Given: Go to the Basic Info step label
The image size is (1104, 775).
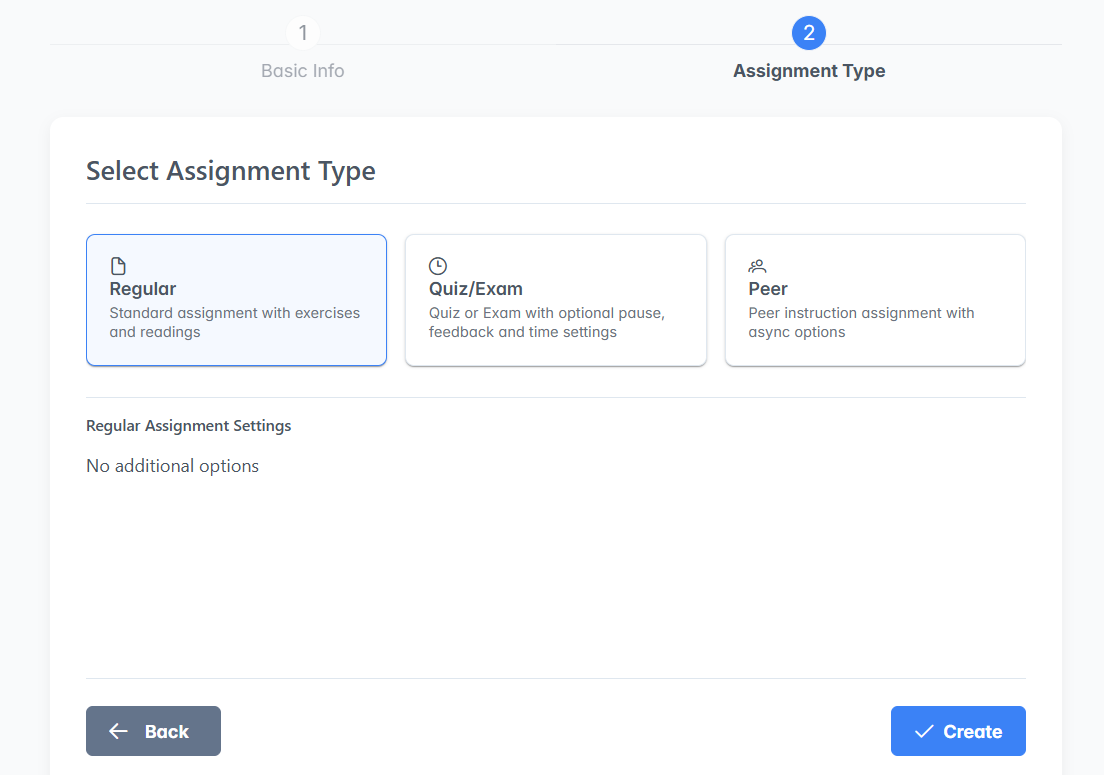Looking at the screenshot, I should pos(303,71).
